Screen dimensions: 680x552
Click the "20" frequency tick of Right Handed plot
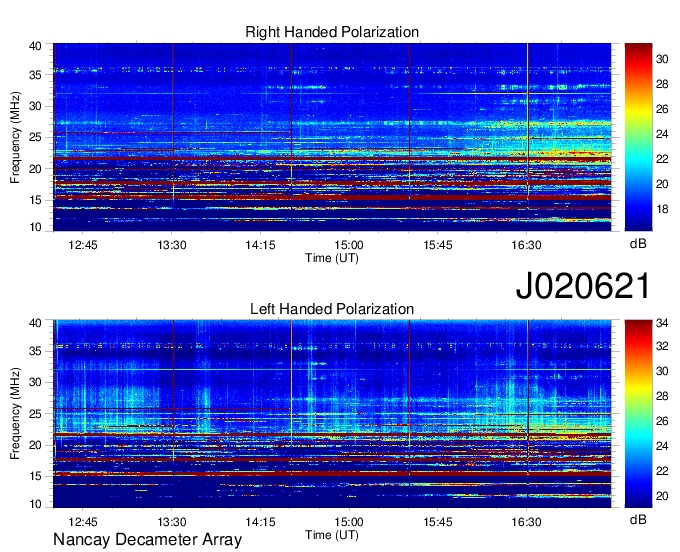pyautogui.click(x=36, y=169)
